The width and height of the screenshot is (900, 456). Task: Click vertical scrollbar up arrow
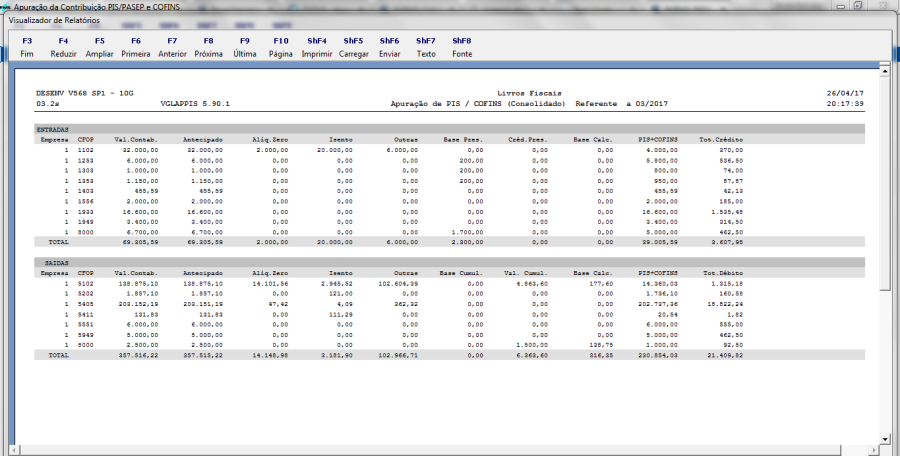tap(885, 72)
